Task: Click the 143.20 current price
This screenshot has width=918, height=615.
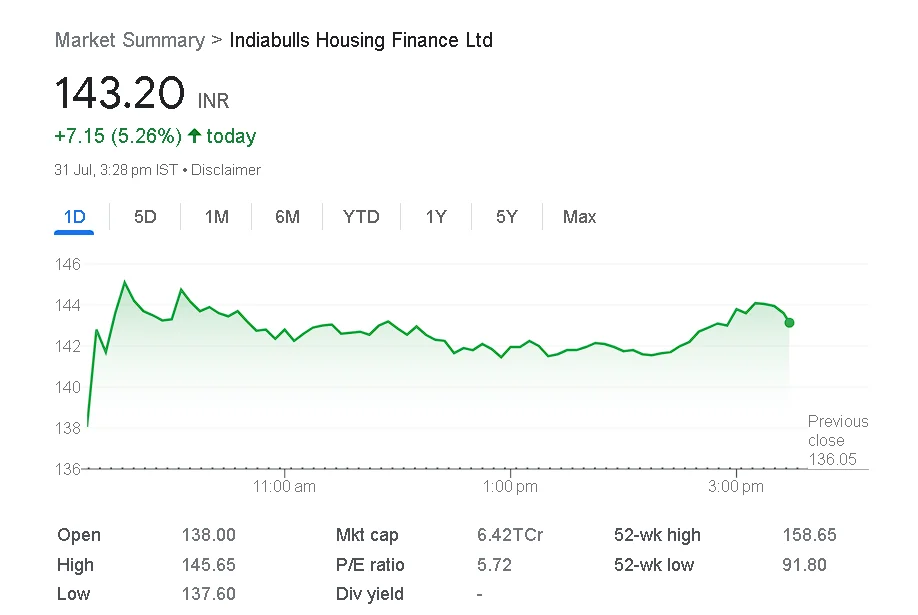Action: (x=120, y=93)
